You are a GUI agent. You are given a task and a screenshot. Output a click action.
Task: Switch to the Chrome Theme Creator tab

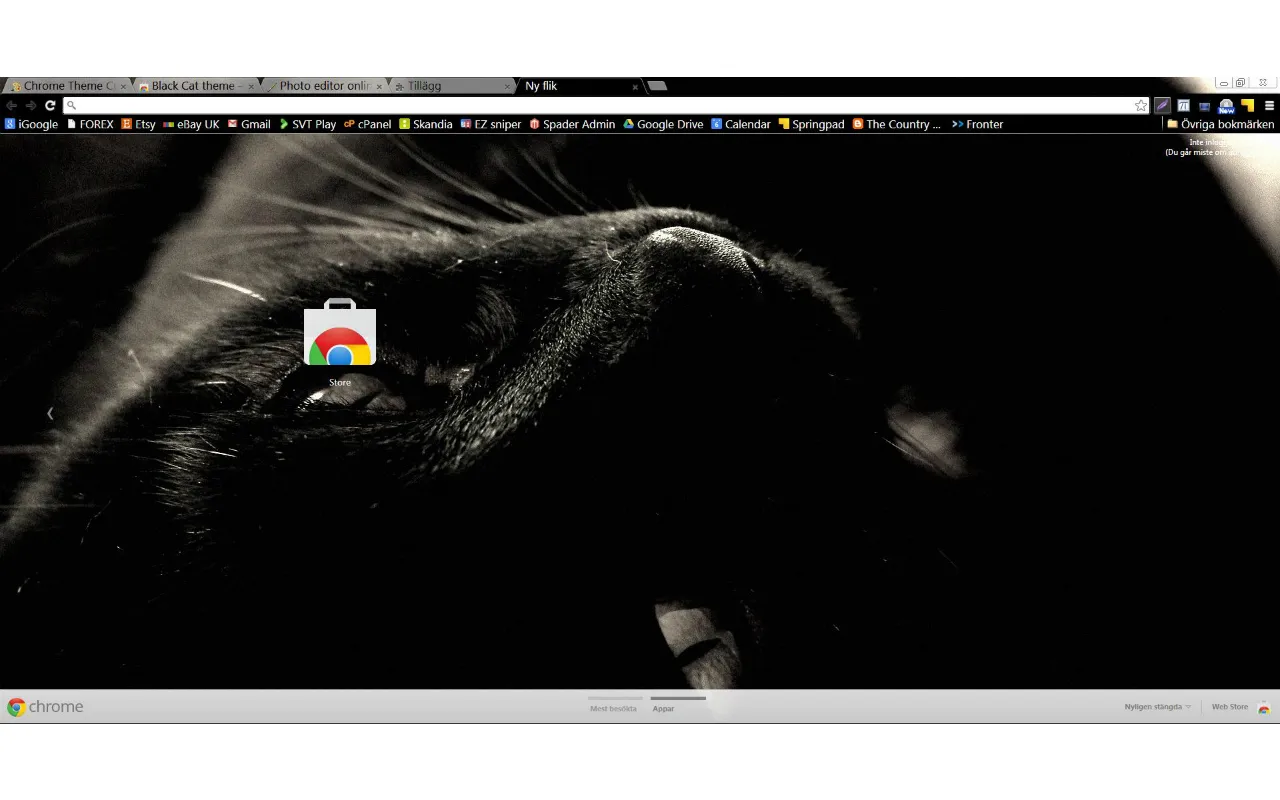[68, 86]
